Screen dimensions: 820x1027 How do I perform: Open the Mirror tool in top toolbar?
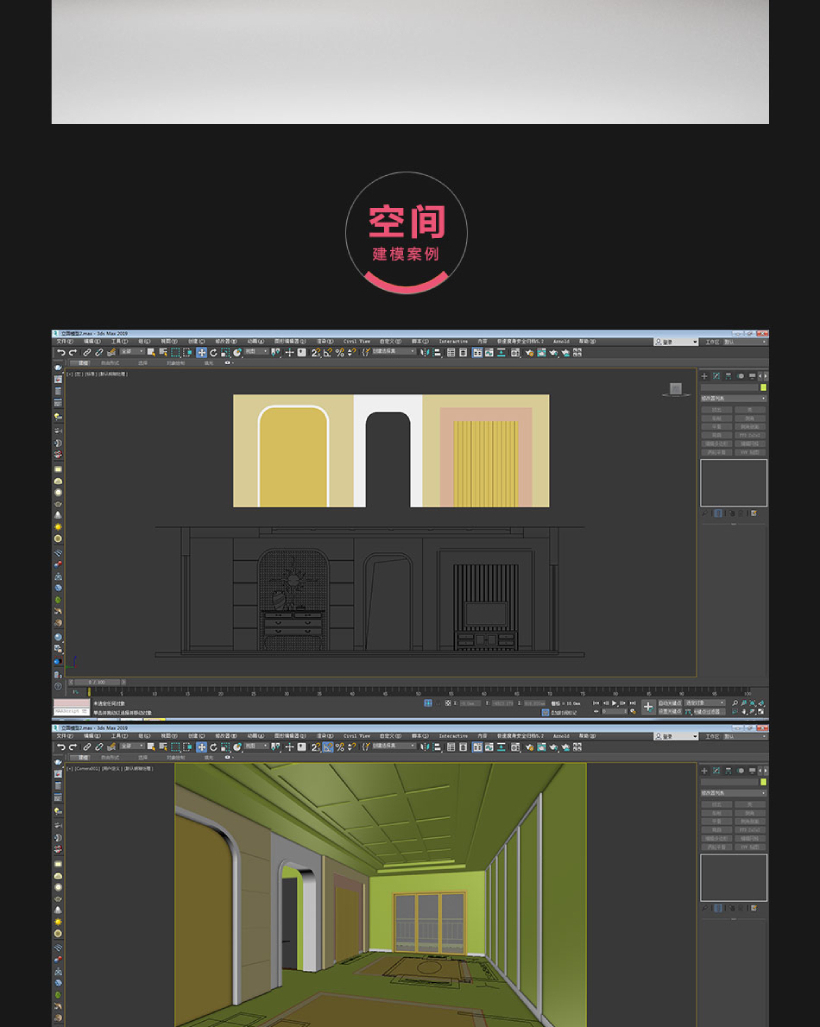pos(425,353)
